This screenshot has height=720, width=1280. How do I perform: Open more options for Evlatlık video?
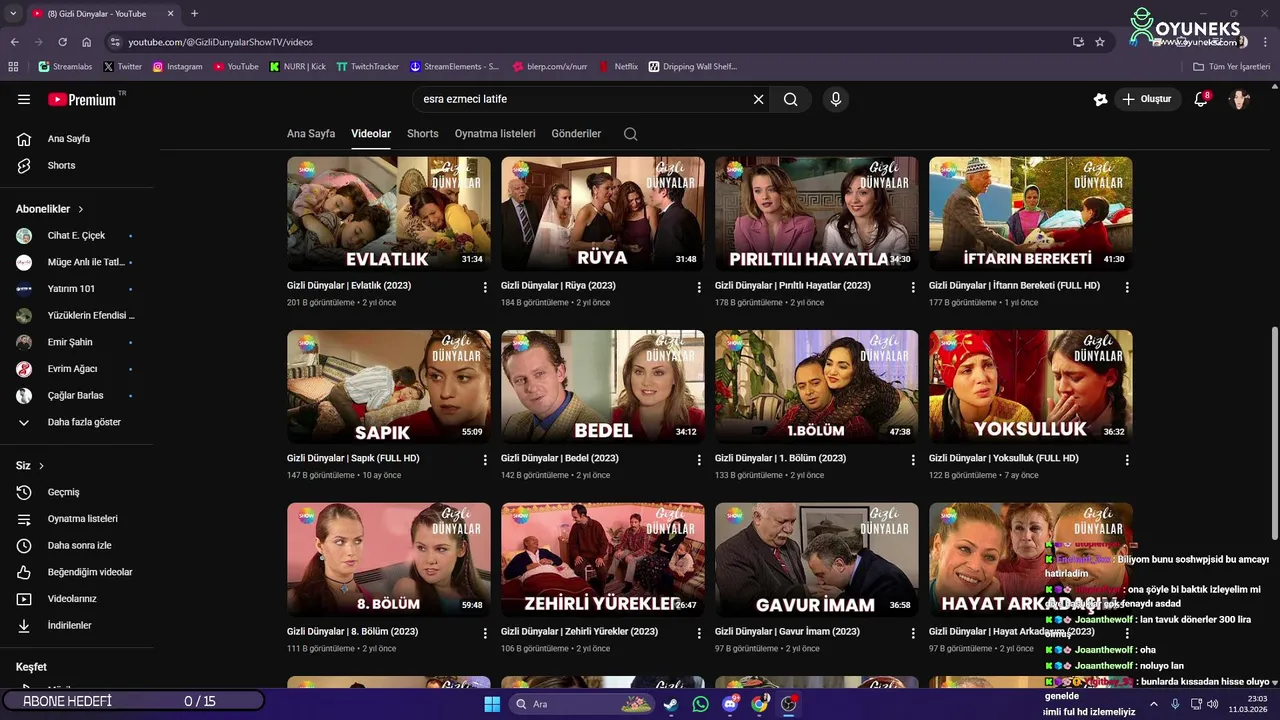[485, 287]
